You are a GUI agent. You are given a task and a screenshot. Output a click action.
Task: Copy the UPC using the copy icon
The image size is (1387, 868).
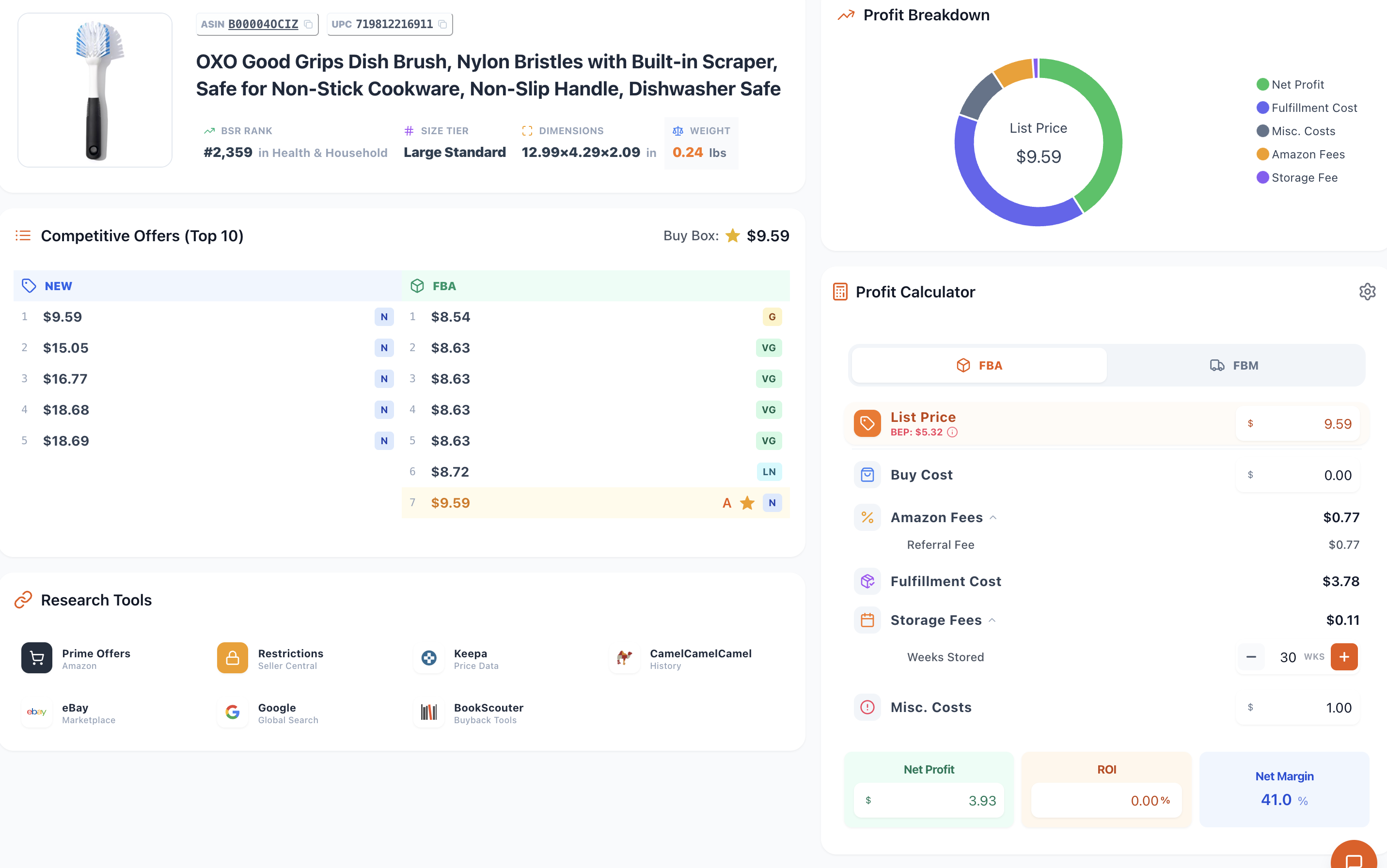pos(443,24)
